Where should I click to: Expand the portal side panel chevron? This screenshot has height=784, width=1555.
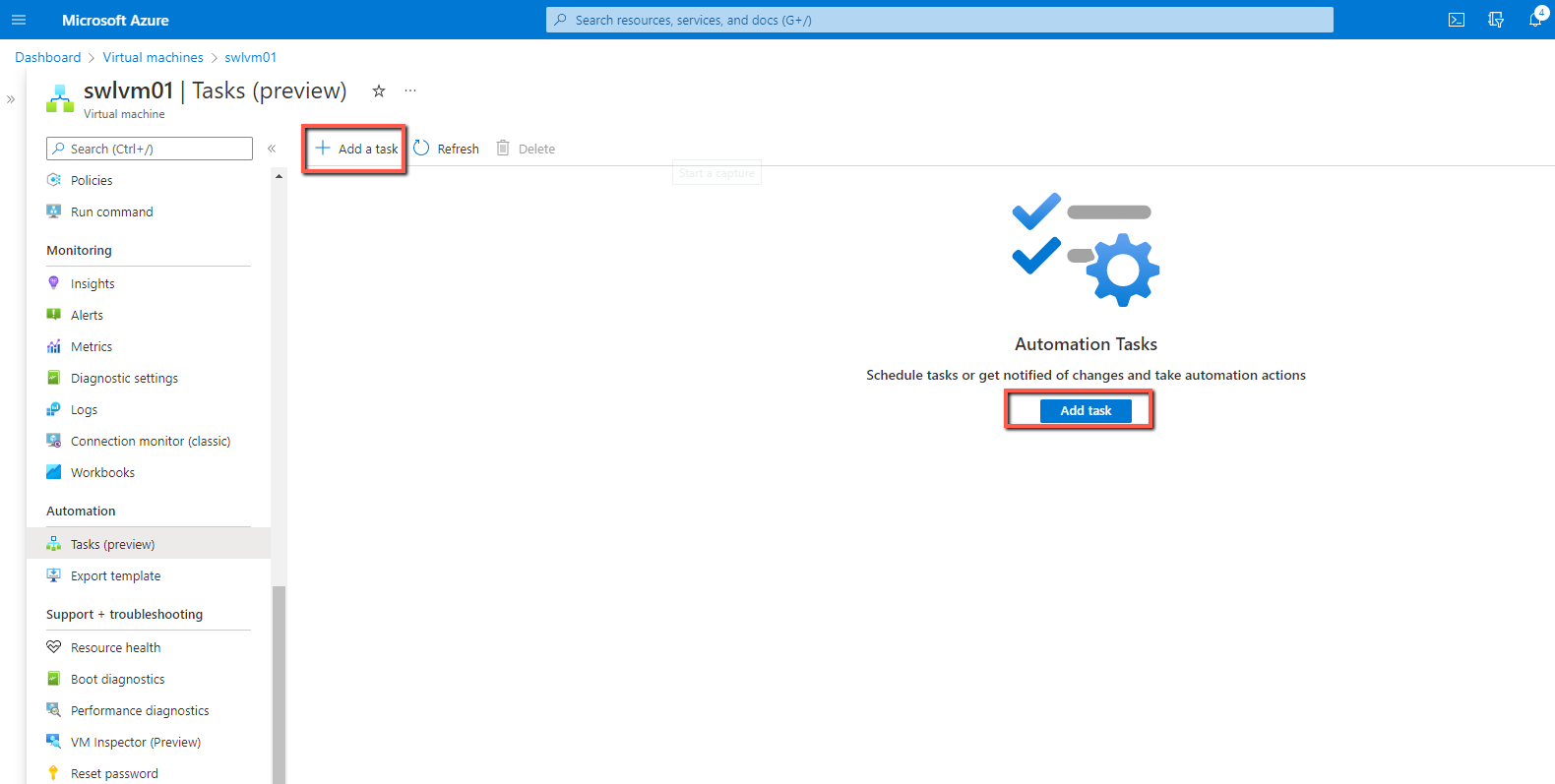(11, 99)
